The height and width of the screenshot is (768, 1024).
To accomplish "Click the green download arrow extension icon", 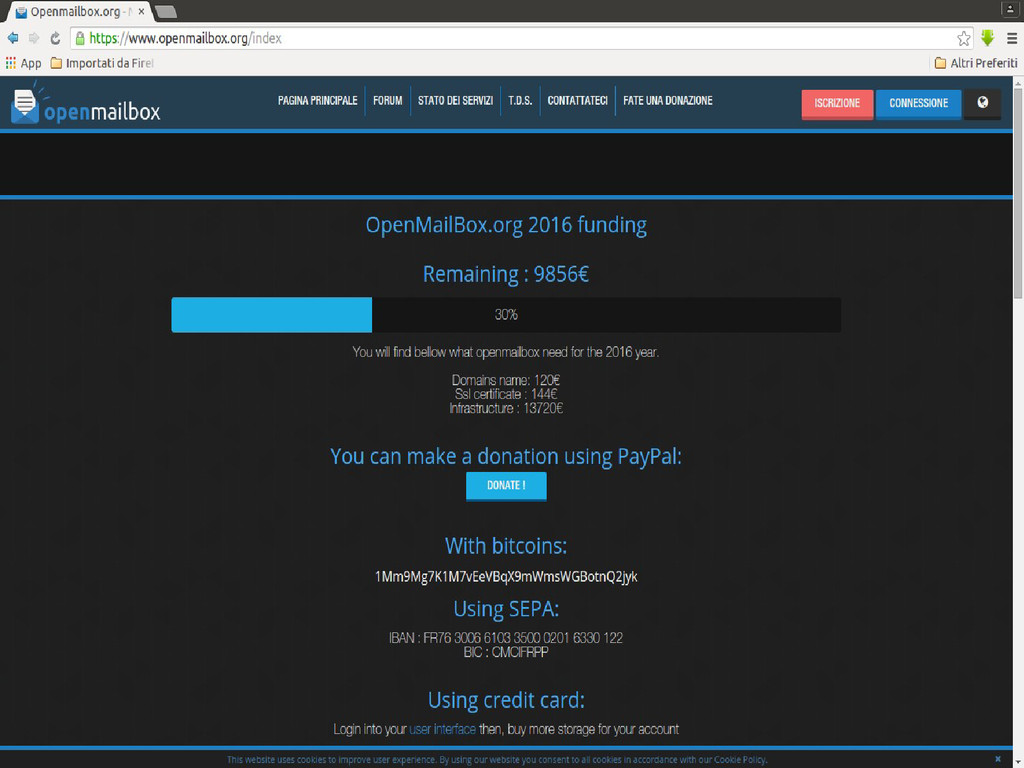I will (987, 38).
